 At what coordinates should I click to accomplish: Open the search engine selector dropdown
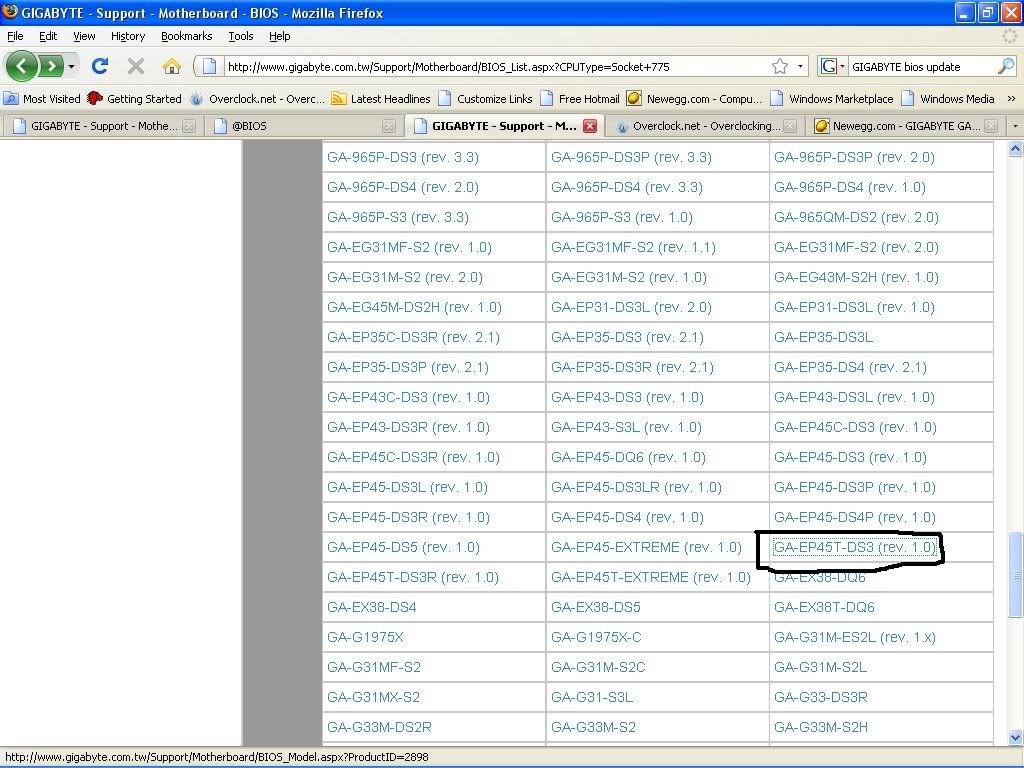click(833, 66)
